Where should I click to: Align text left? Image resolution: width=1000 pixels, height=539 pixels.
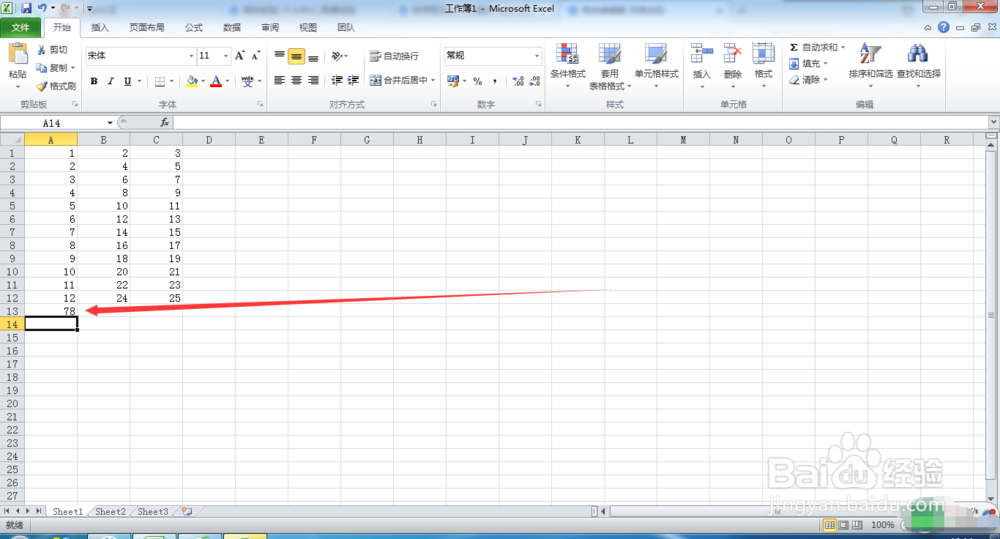click(279, 80)
